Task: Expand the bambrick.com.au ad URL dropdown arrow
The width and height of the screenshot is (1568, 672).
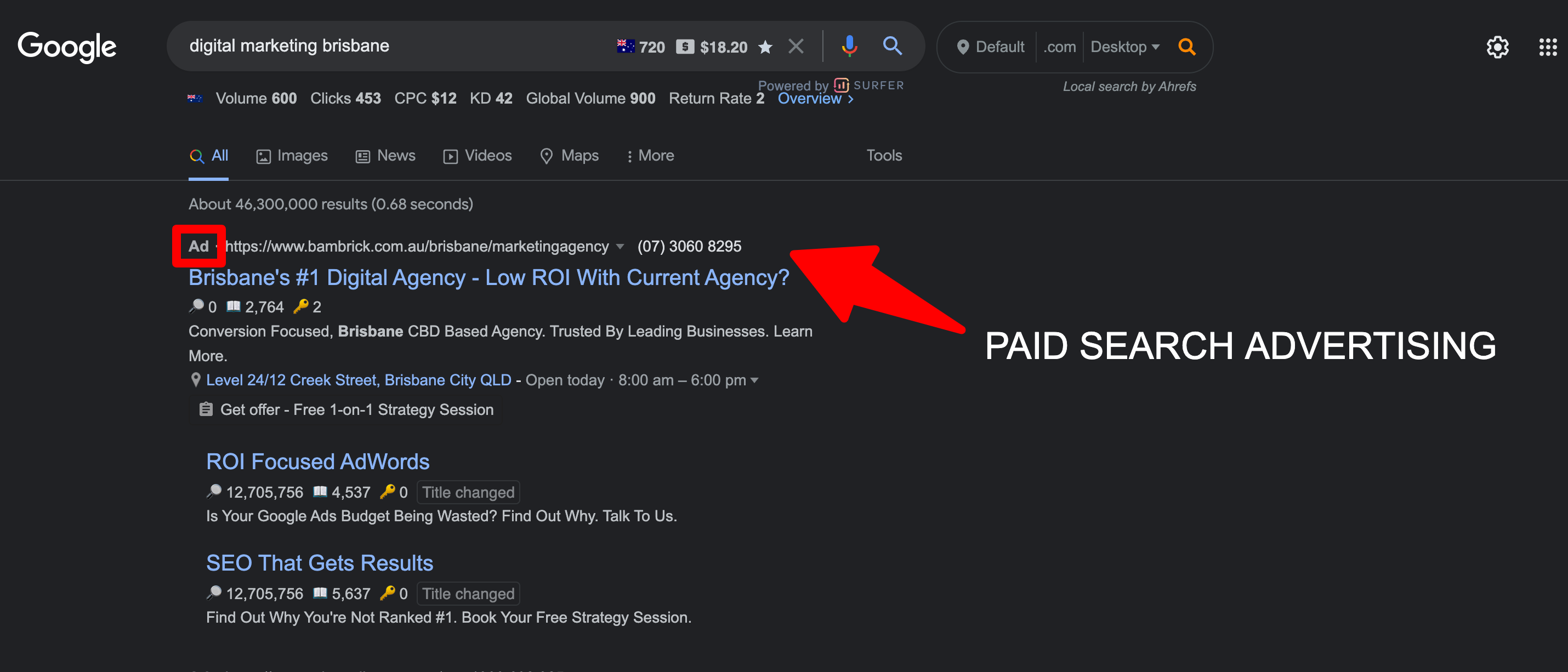Action: [x=620, y=247]
